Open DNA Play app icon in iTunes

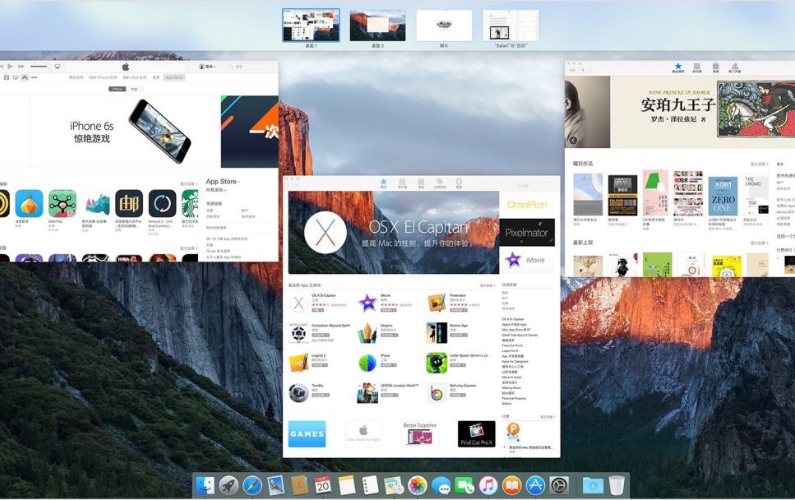point(62,203)
